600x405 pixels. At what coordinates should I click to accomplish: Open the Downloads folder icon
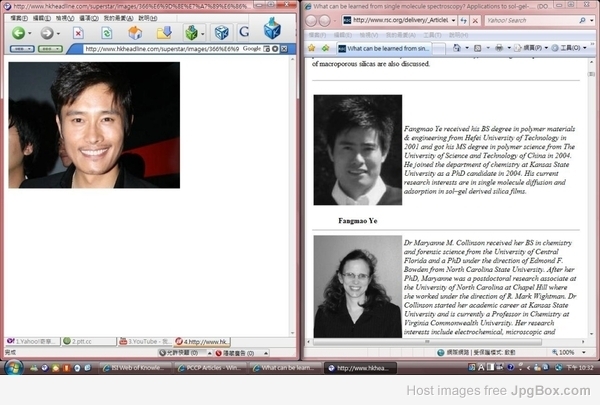point(163,33)
